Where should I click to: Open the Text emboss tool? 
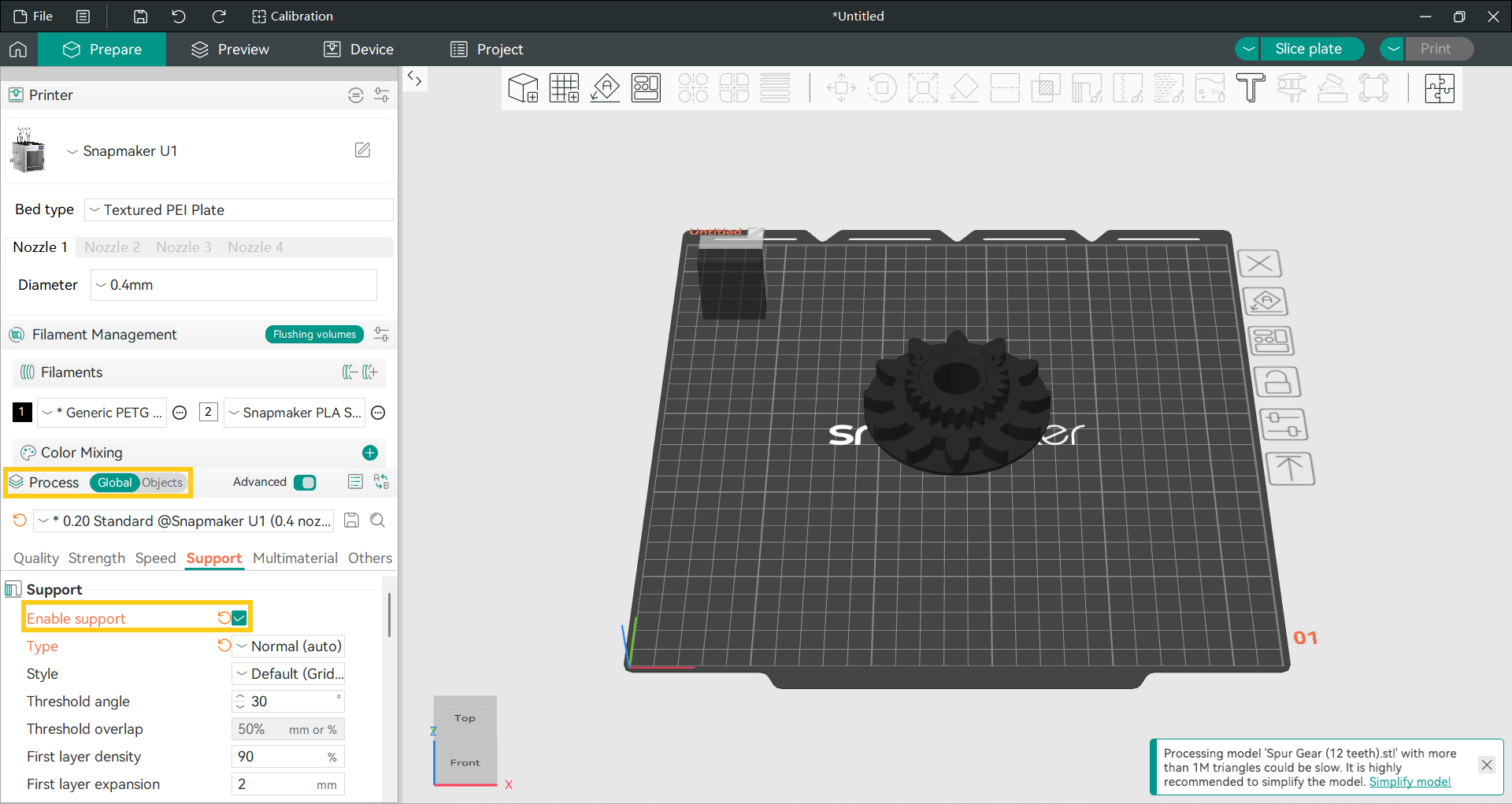click(x=1251, y=88)
